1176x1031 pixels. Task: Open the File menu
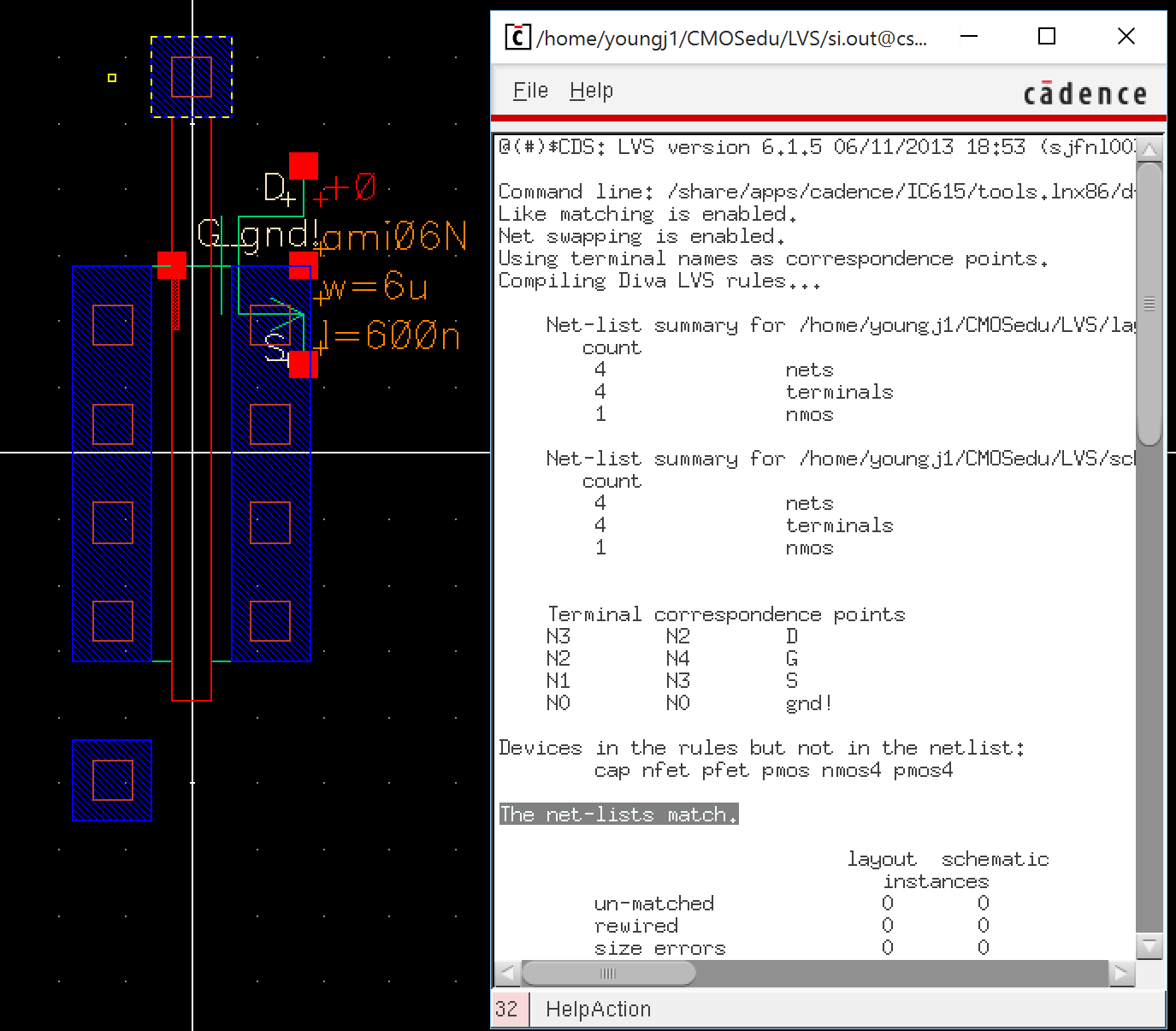pyautogui.click(x=529, y=91)
